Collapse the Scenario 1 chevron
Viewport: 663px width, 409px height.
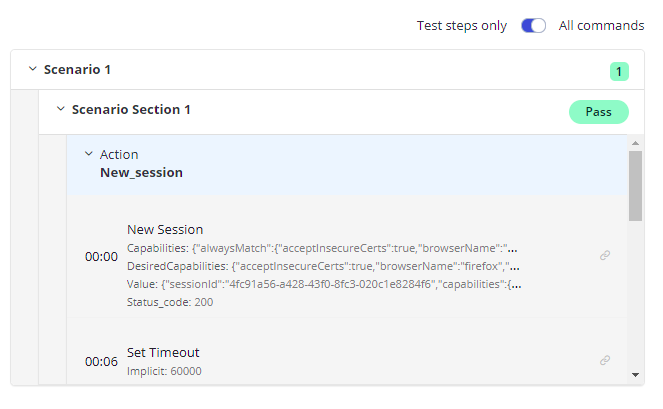33,69
